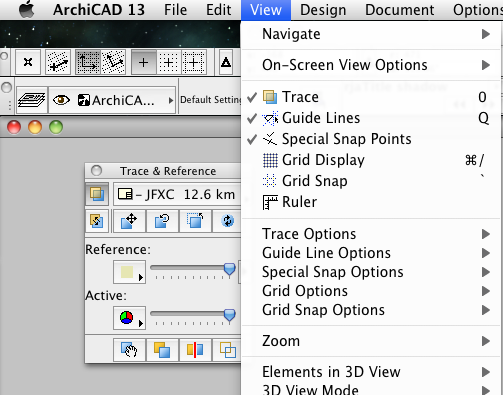The image size is (503, 395).
Task: Enable Grid Display from View menu
Action: pos(371,160)
